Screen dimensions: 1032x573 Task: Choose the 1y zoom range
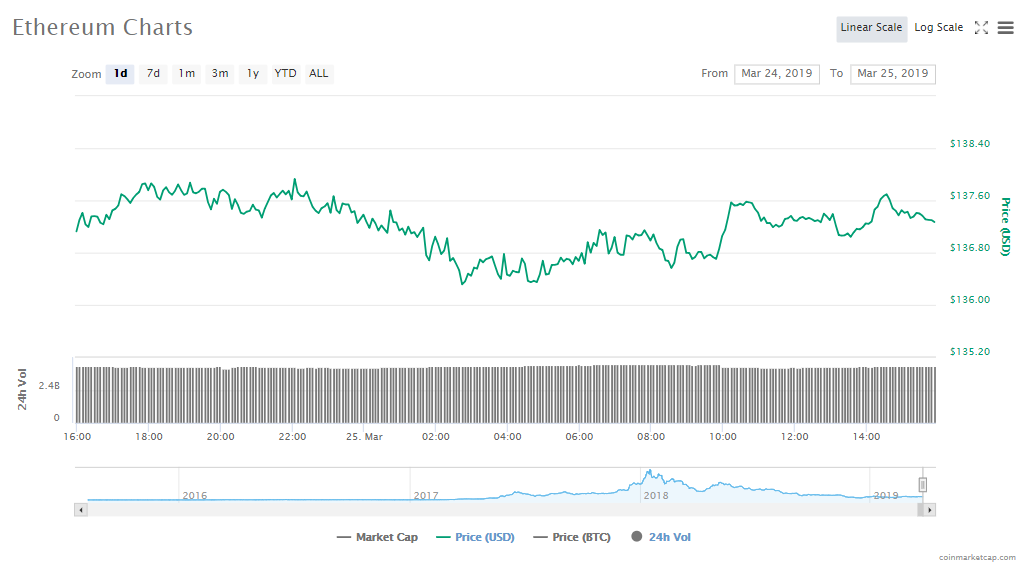click(253, 73)
